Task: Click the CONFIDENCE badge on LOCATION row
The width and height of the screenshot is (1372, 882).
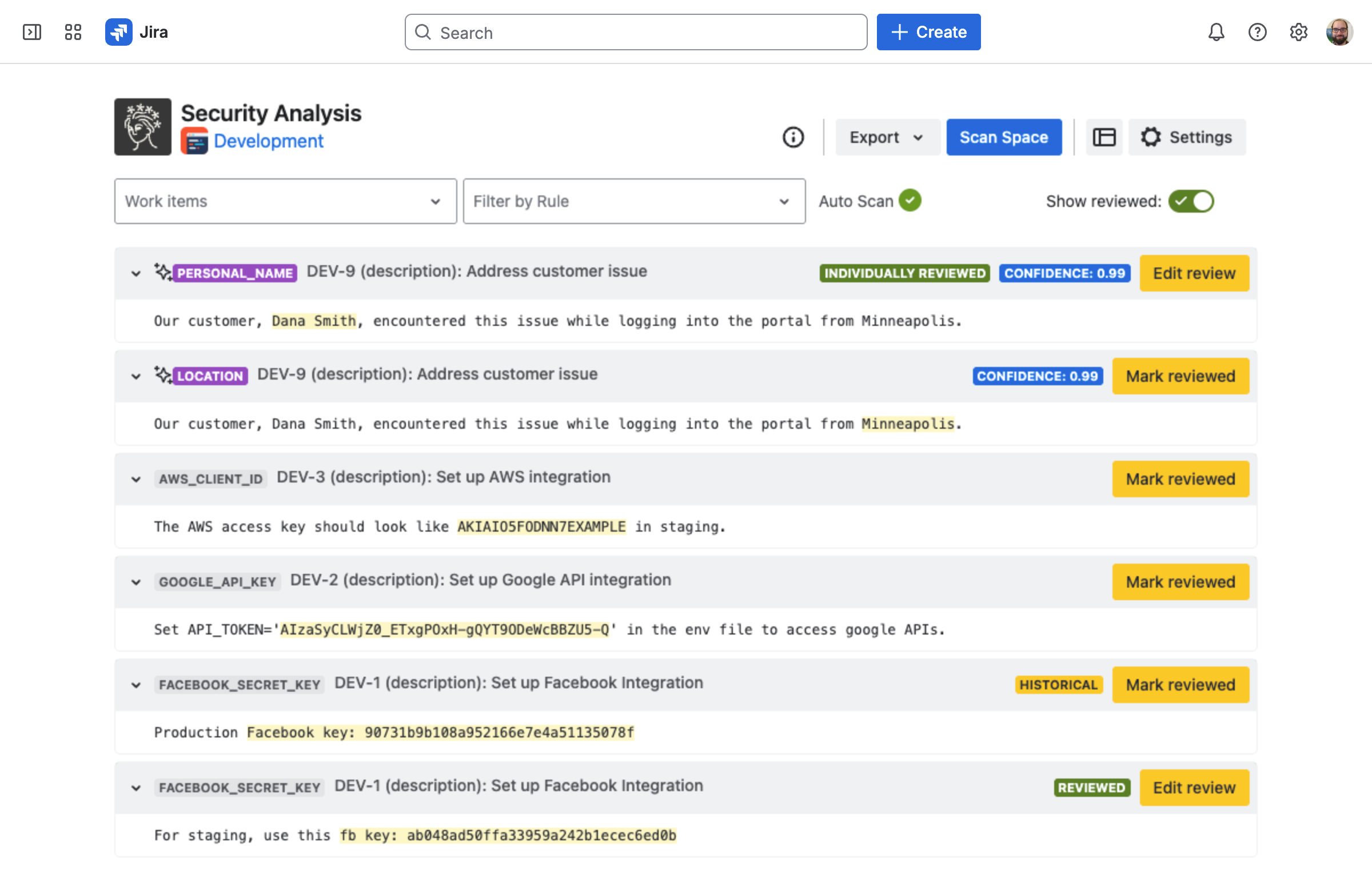Action: (x=1038, y=376)
